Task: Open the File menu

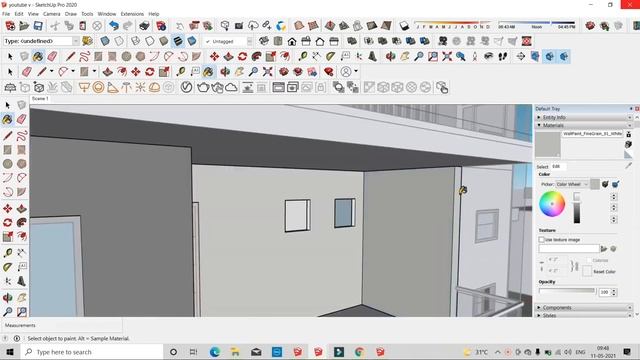Action: [x=6, y=14]
